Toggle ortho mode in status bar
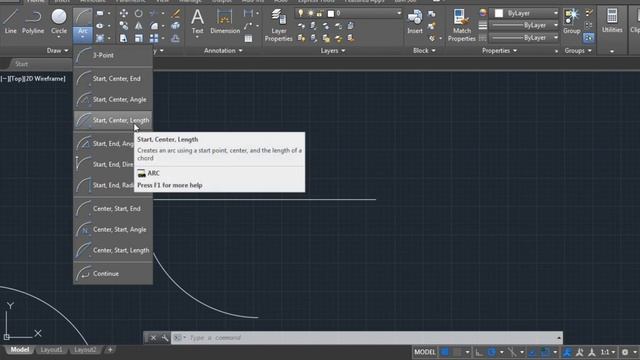This screenshot has width=640, height=360. point(478,352)
